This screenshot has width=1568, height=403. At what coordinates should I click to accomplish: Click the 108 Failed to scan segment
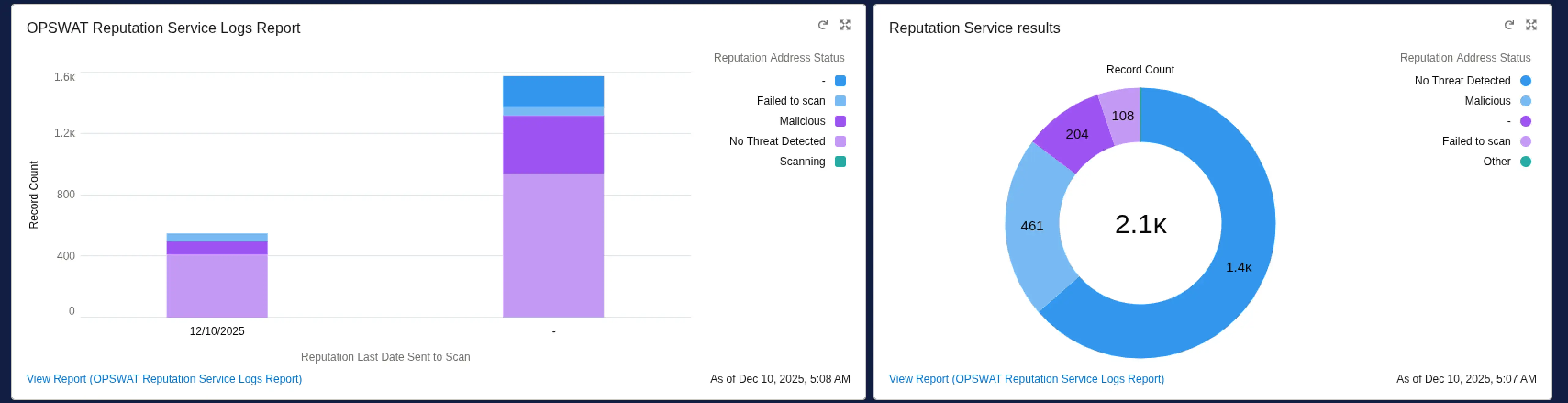tap(1123, 116)
